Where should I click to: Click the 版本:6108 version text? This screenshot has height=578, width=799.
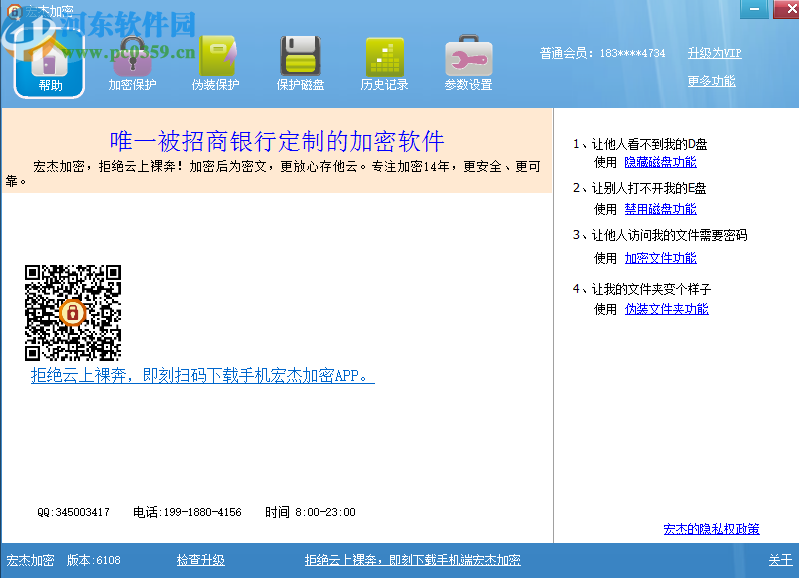click(94, 560)
